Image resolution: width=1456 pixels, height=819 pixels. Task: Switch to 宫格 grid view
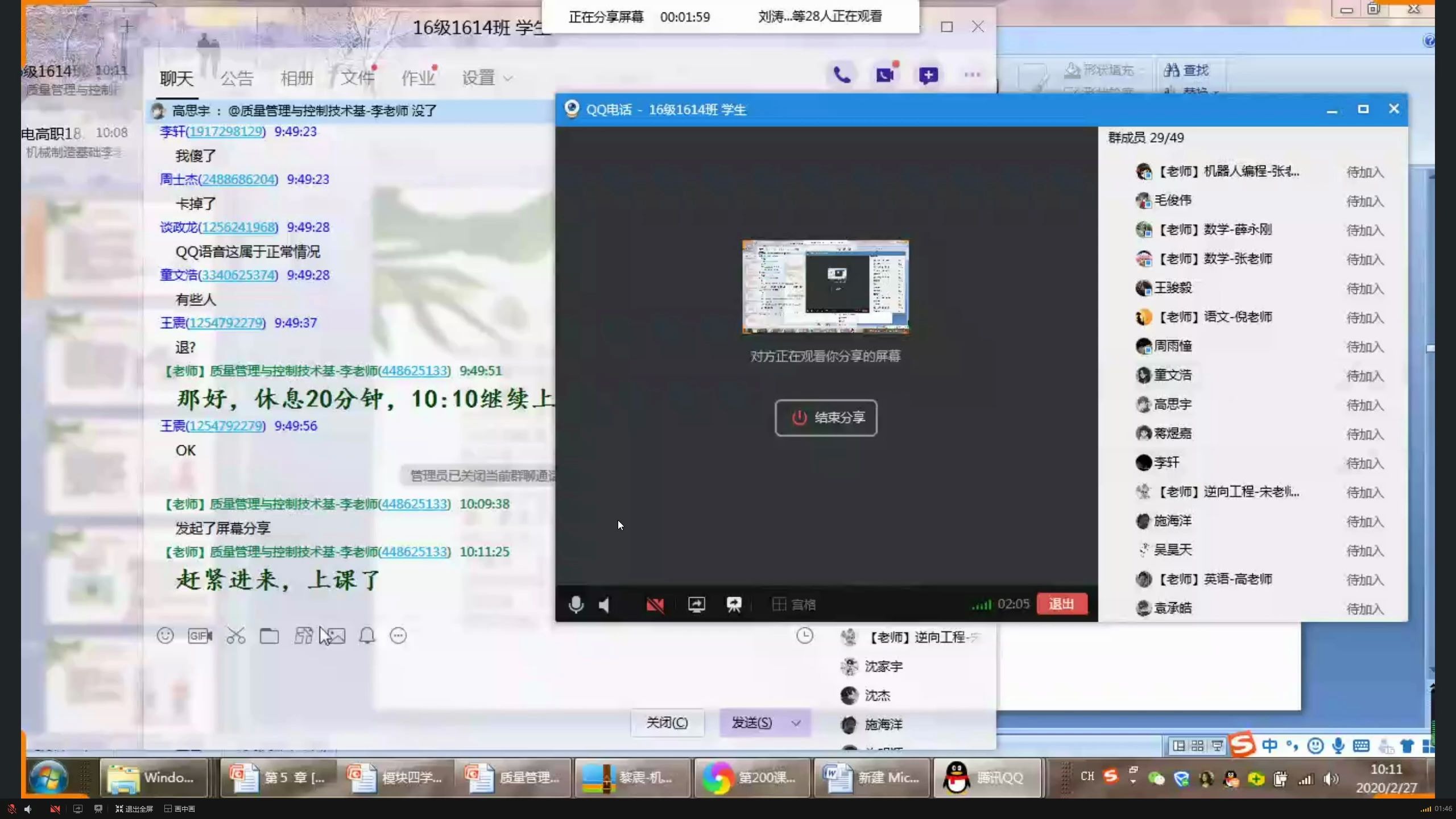[x=793, y=604]
